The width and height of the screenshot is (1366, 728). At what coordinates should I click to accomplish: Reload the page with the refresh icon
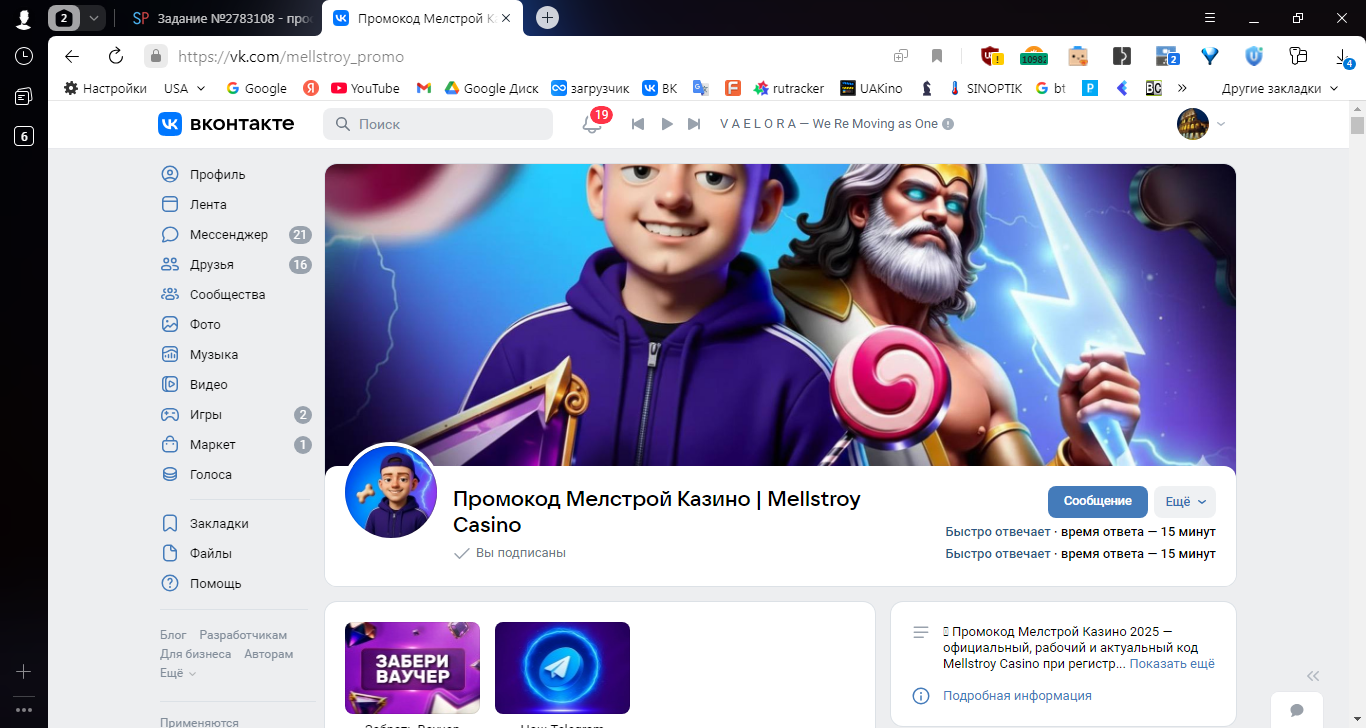point(115,56)
